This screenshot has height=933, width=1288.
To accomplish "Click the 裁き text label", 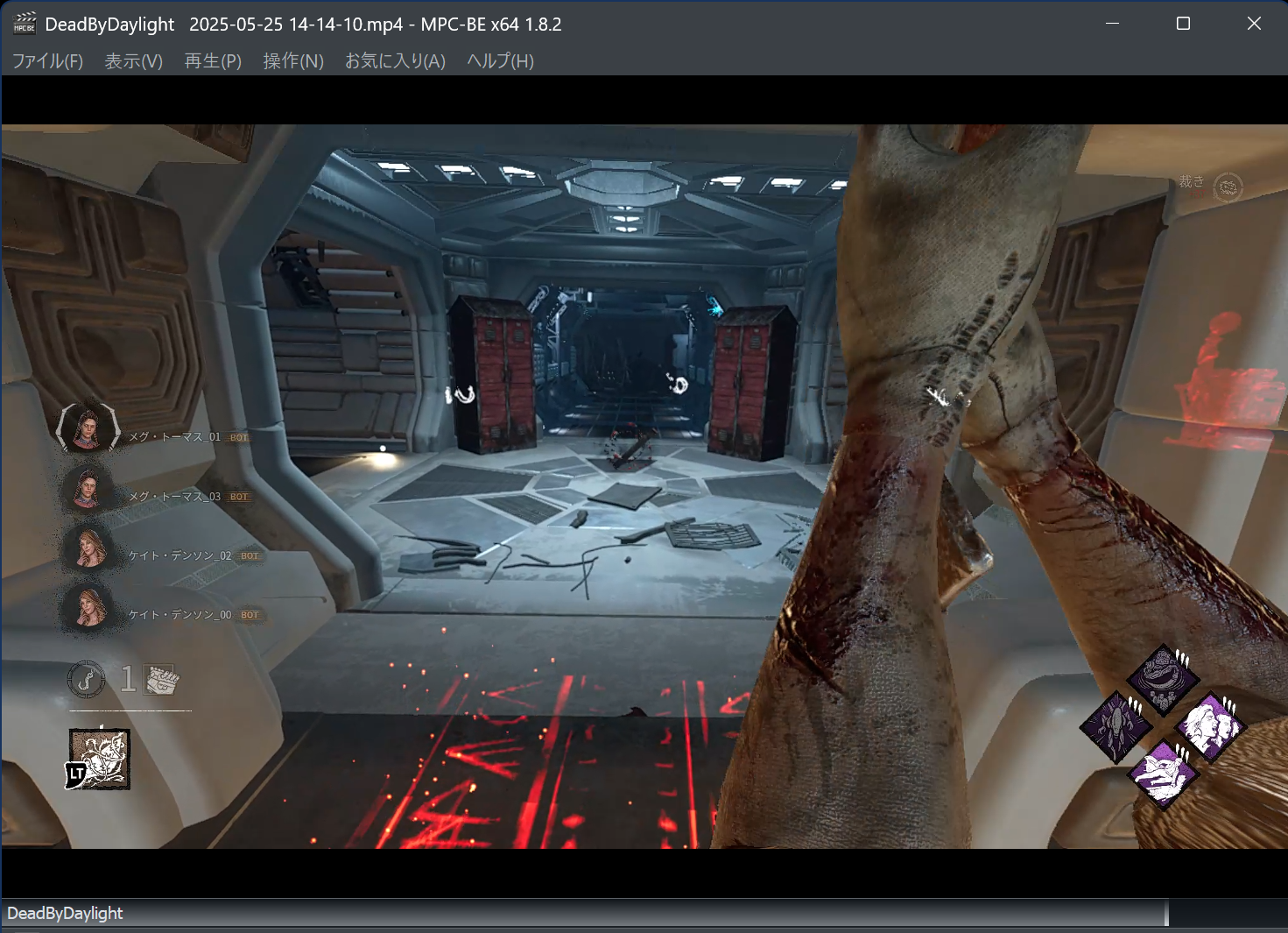I will click(1191, 181).
